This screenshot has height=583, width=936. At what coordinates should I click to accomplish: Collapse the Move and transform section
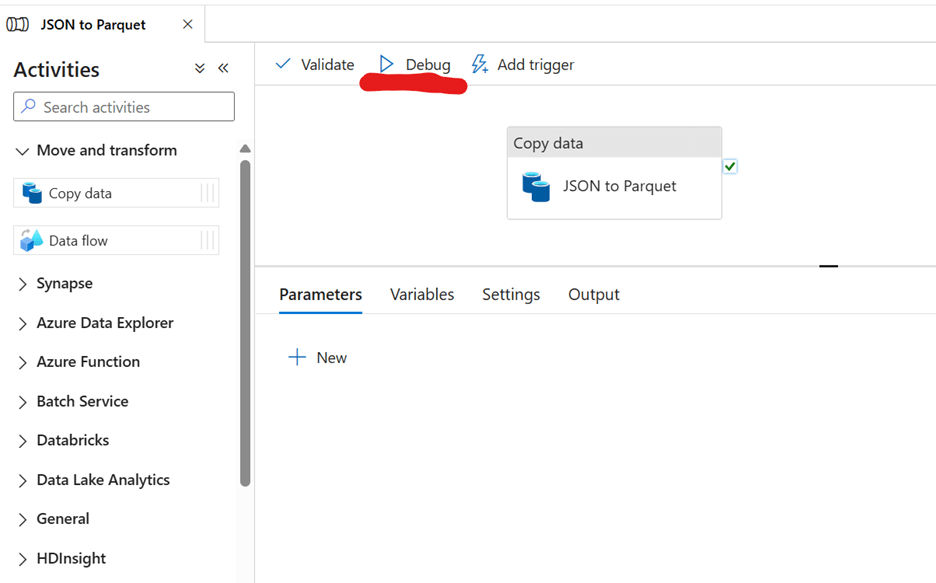[x=22, y=151]
